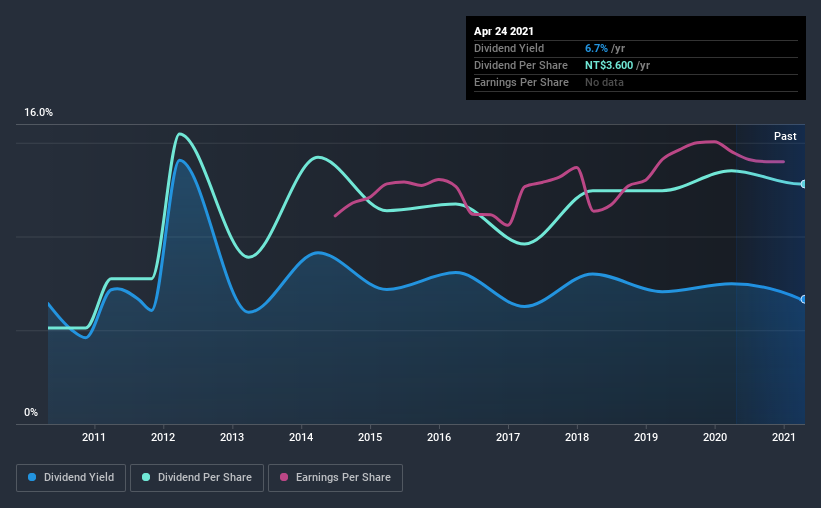This screenshot has width=821, height=508.
Task: Click the 16.0% y-axis label
Action: point(38,113)
